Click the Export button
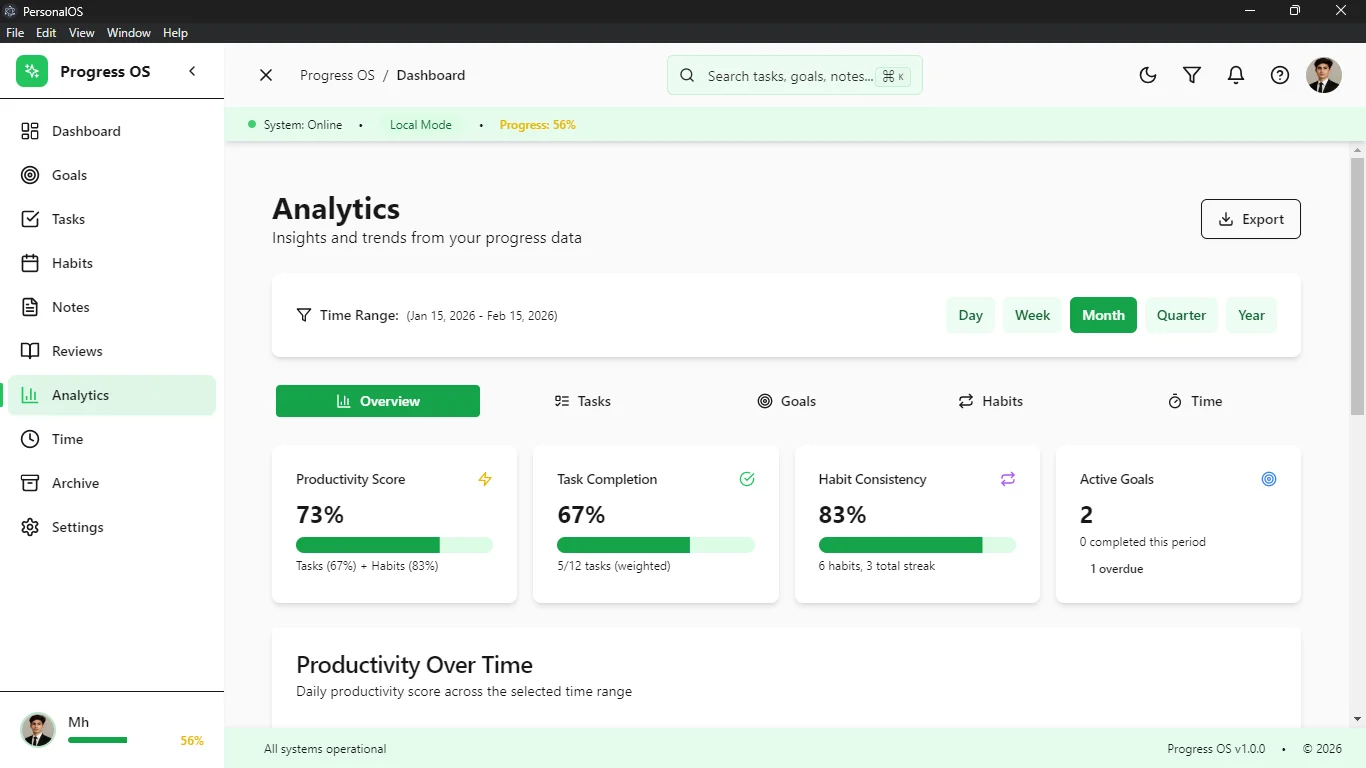The width and height of the screenshot is (1366, 768). click(1251, 219)
